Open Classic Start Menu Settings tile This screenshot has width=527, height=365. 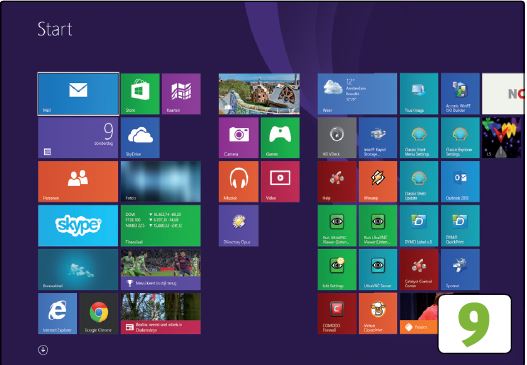tap(419, 138)
